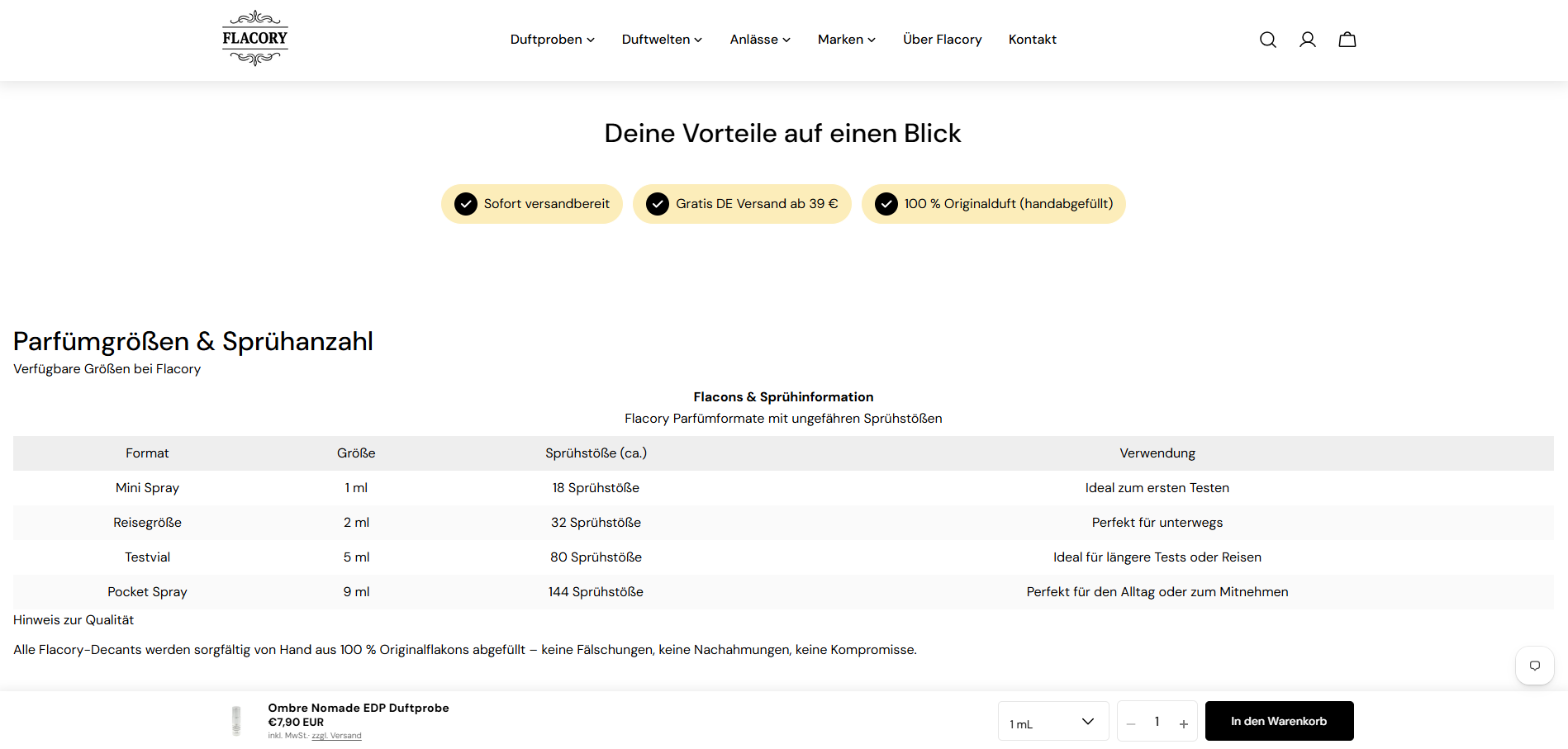Click the €7,90 EUR price text
This screenshot has height=749, width=1568.
coord(296,722)
